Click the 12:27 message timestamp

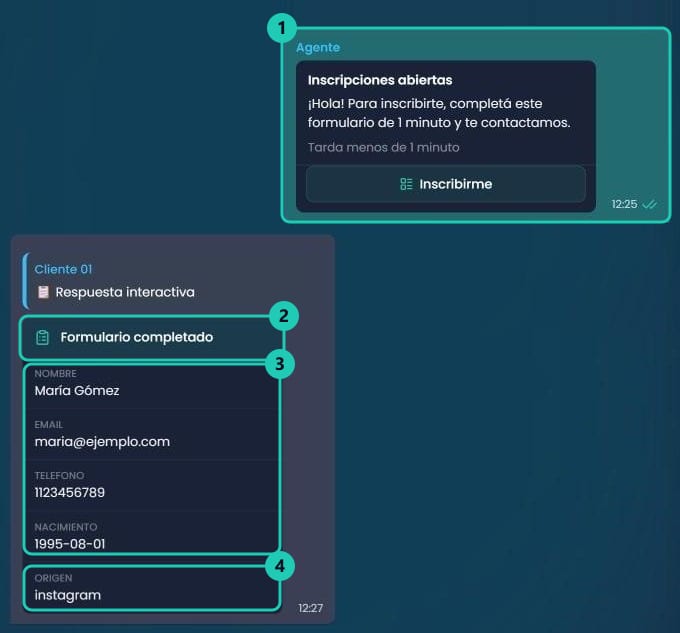pos(311,608)
